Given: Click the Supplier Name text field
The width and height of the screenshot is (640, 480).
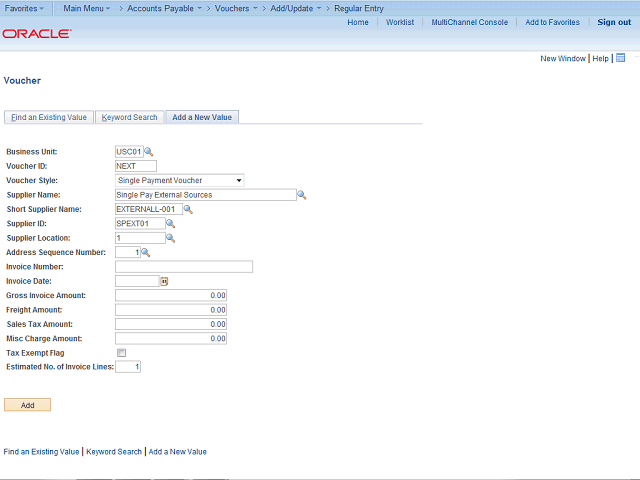Looking at the screenshot, I should [206, 195].
